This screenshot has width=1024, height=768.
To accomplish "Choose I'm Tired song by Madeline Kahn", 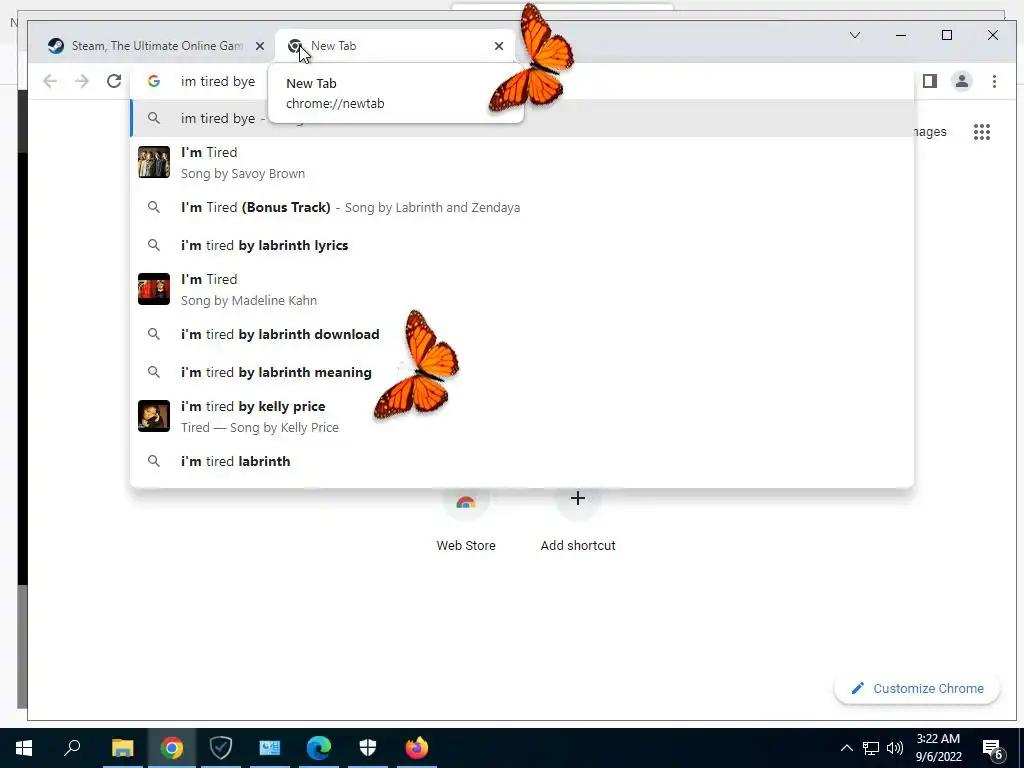I will (x=522, y=289).
